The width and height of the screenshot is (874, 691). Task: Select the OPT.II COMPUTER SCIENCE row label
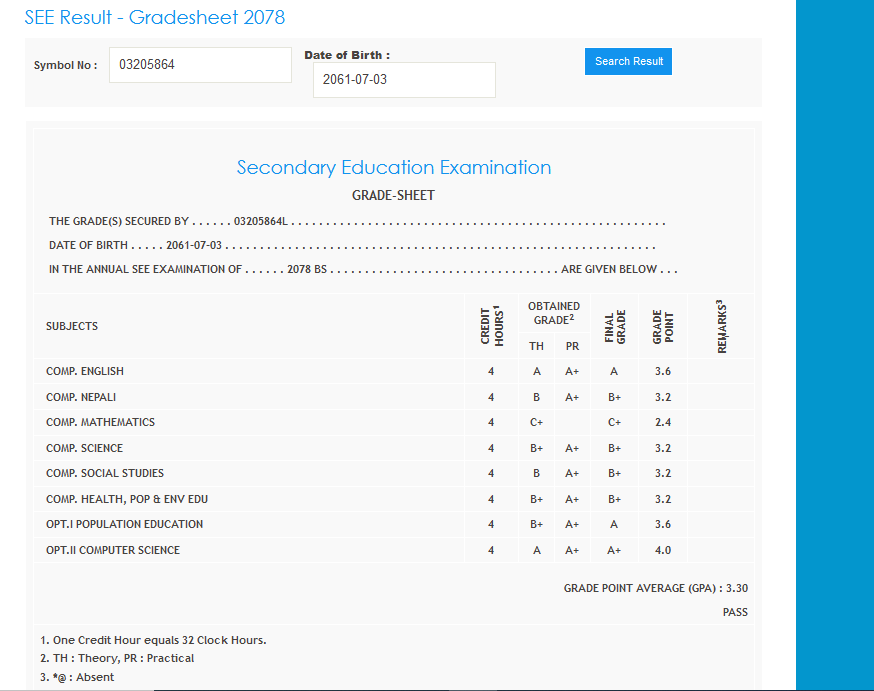pyautogui.click(x=113, y=550)
